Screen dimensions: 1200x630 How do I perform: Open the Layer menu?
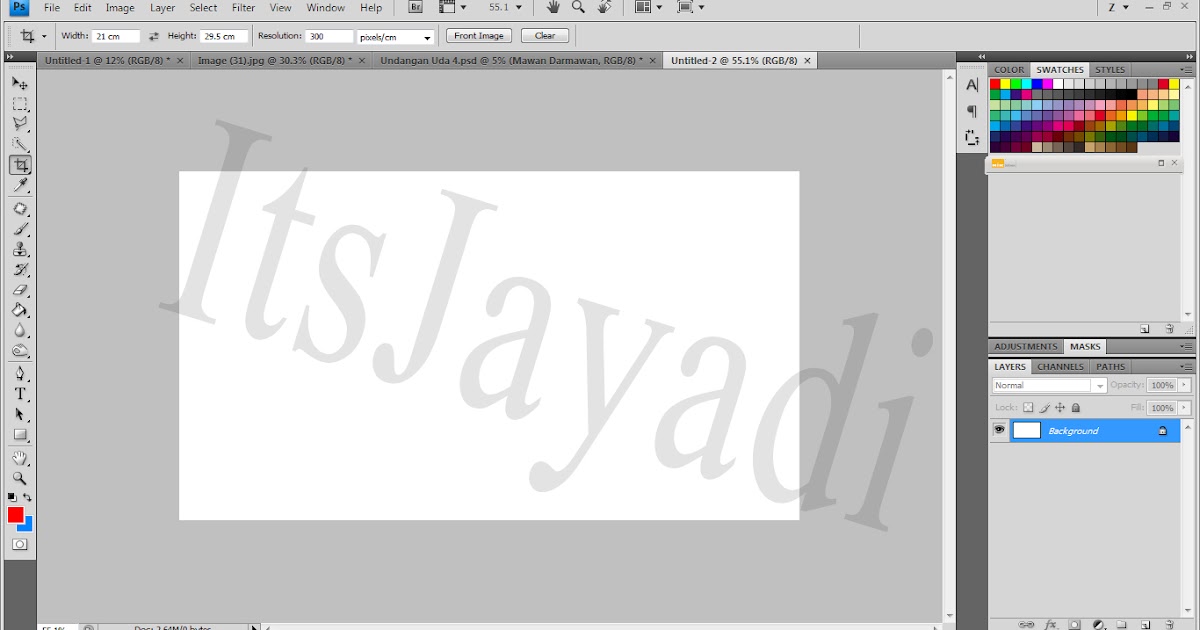click(162, 8)
